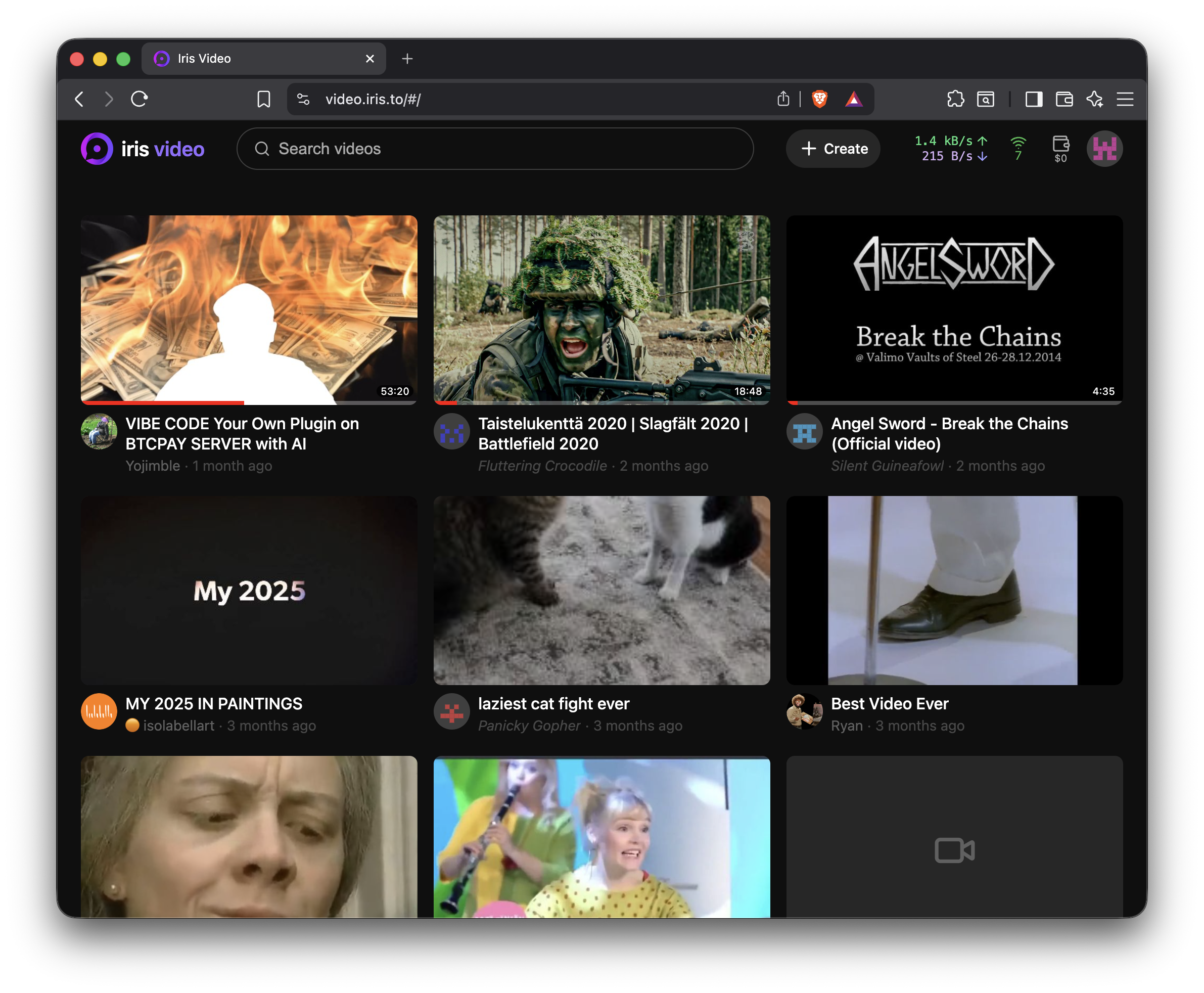
Task: Click the iris video logo
Action: pyautogui.click(x=143, y=149)
